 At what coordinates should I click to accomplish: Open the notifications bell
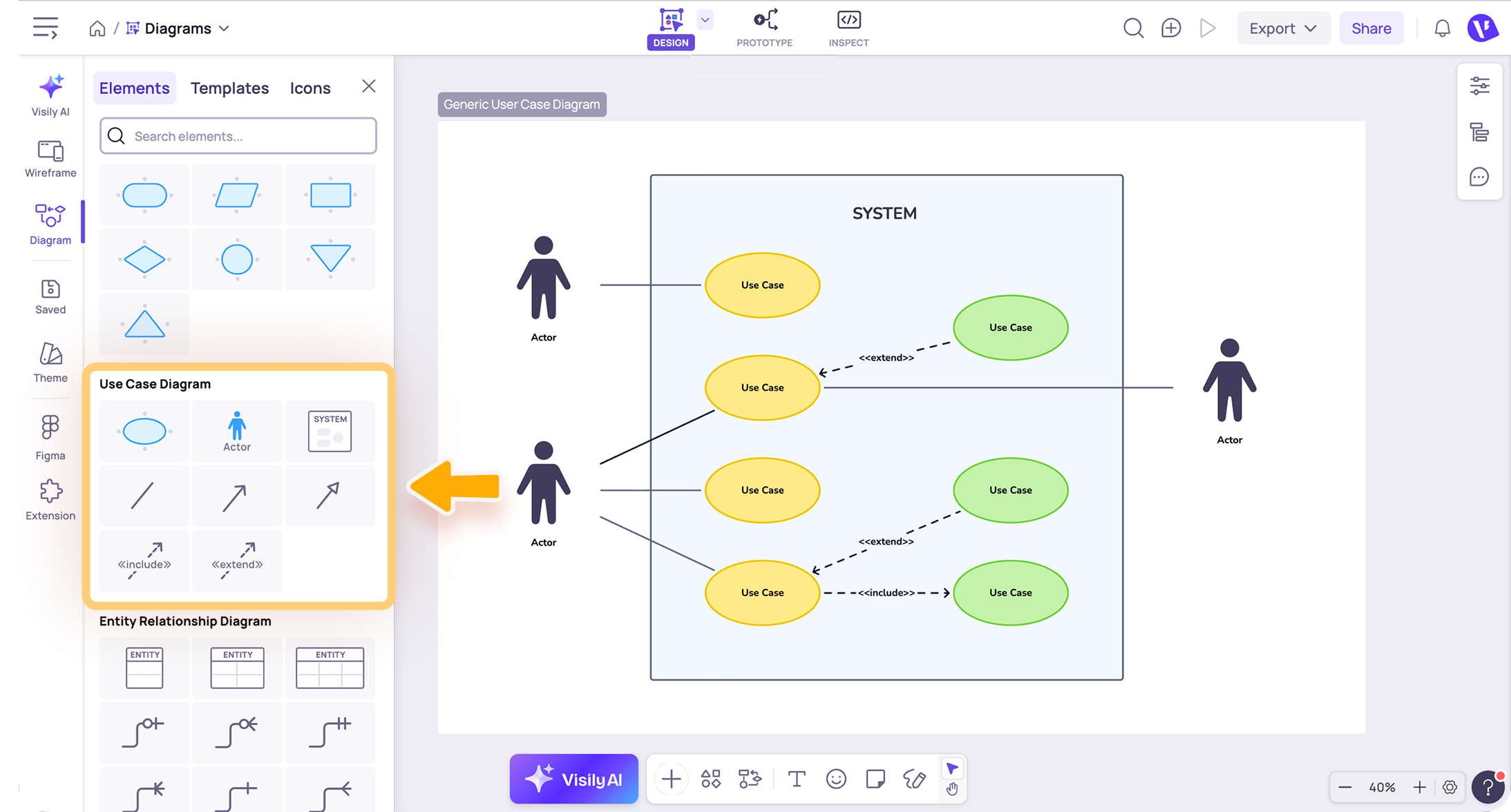pyautogui.click(x=1442, y=28)
